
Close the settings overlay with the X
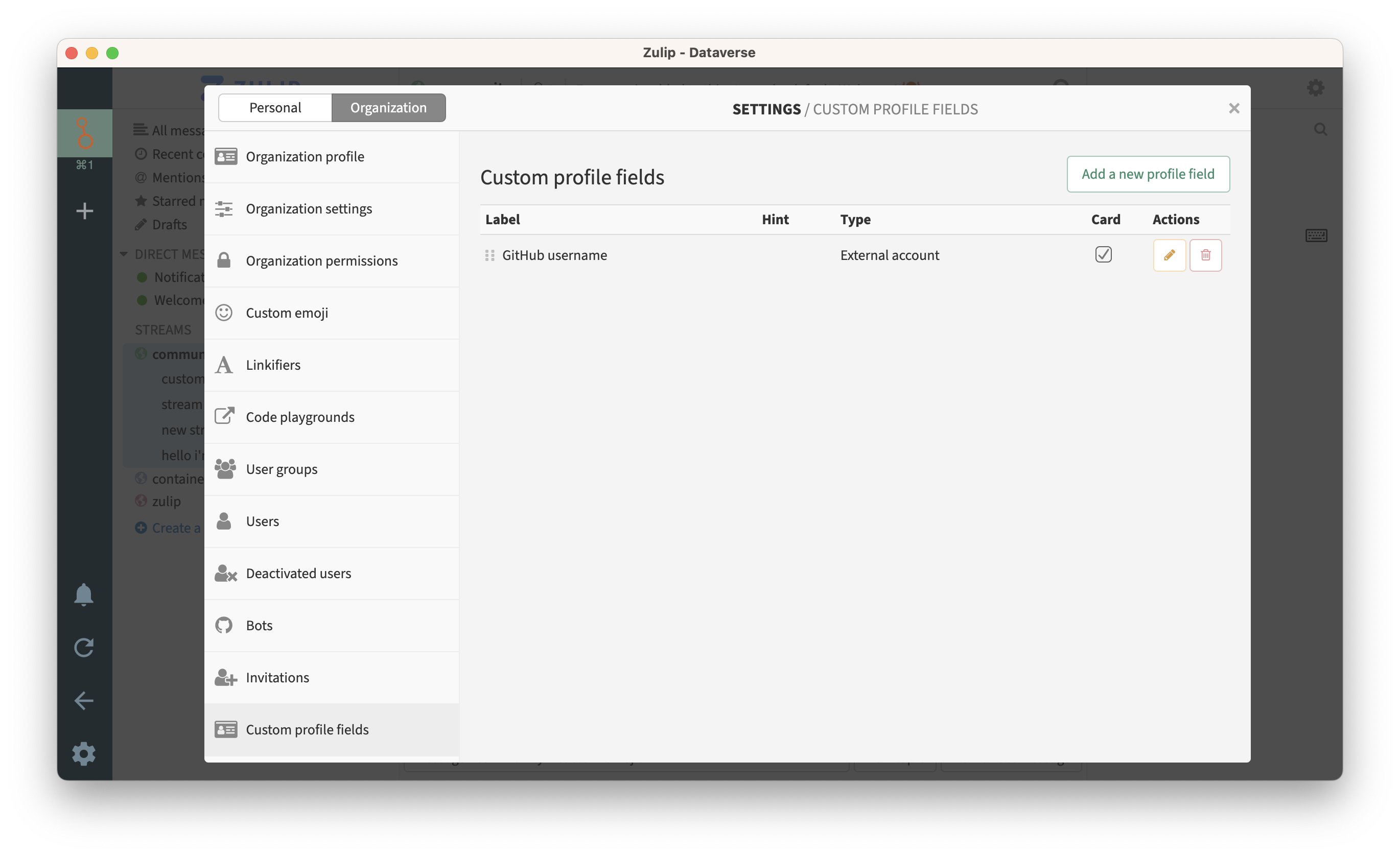pyautogui.click(x=1233, y=108)
